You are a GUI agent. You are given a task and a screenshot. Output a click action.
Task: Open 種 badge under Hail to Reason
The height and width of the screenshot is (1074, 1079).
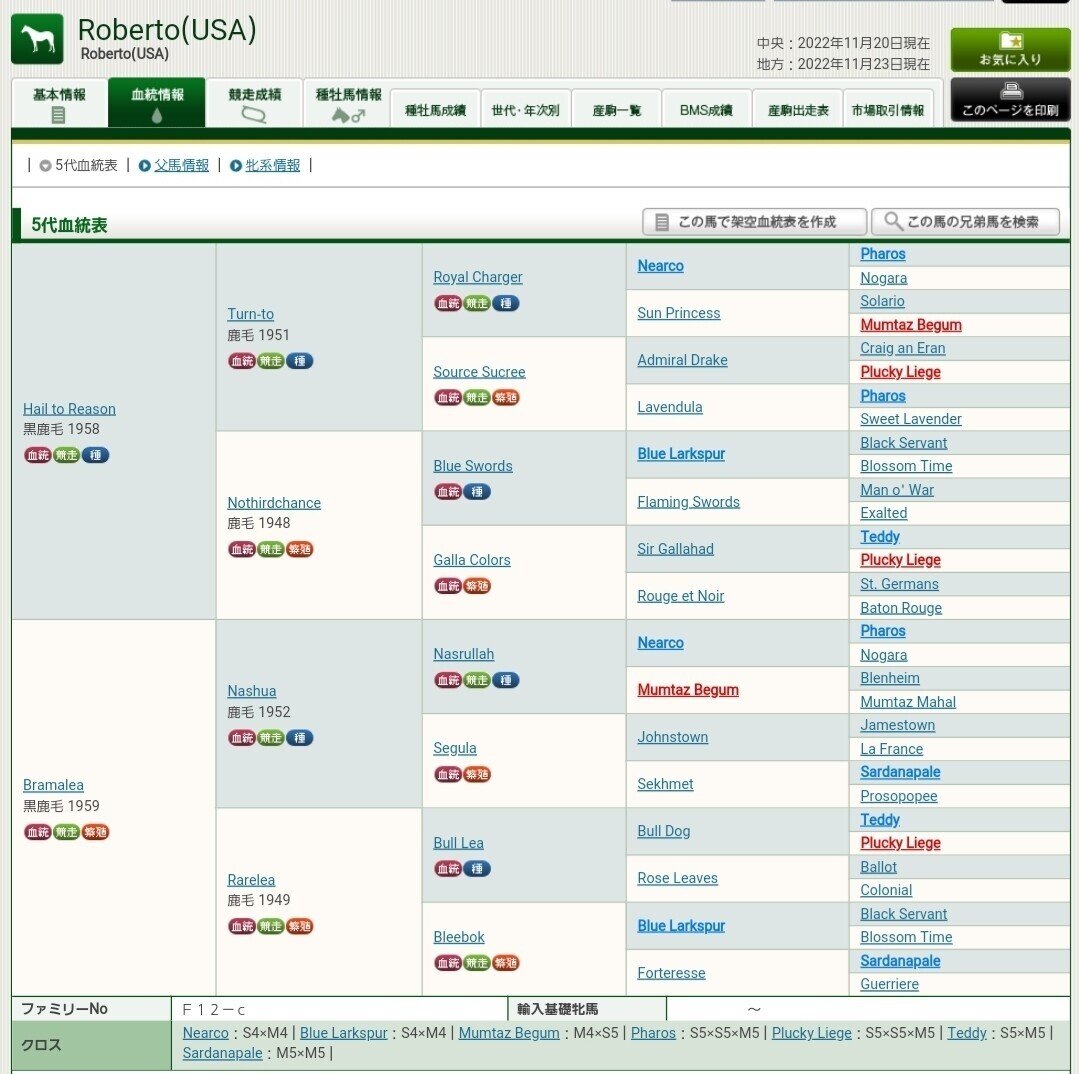tap(96, 455)
